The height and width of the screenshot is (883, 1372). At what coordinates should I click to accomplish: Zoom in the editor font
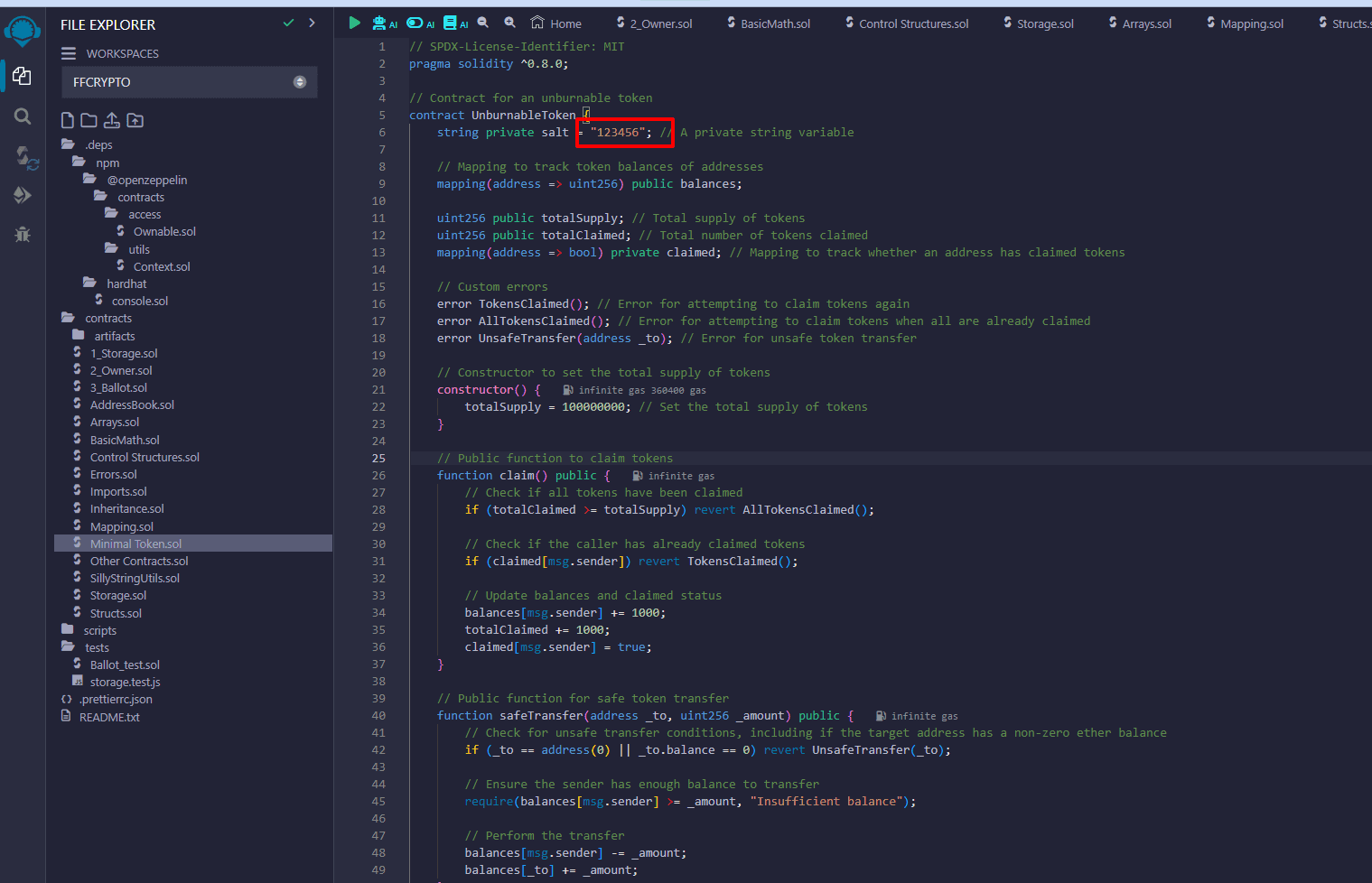tap(510, 23)
